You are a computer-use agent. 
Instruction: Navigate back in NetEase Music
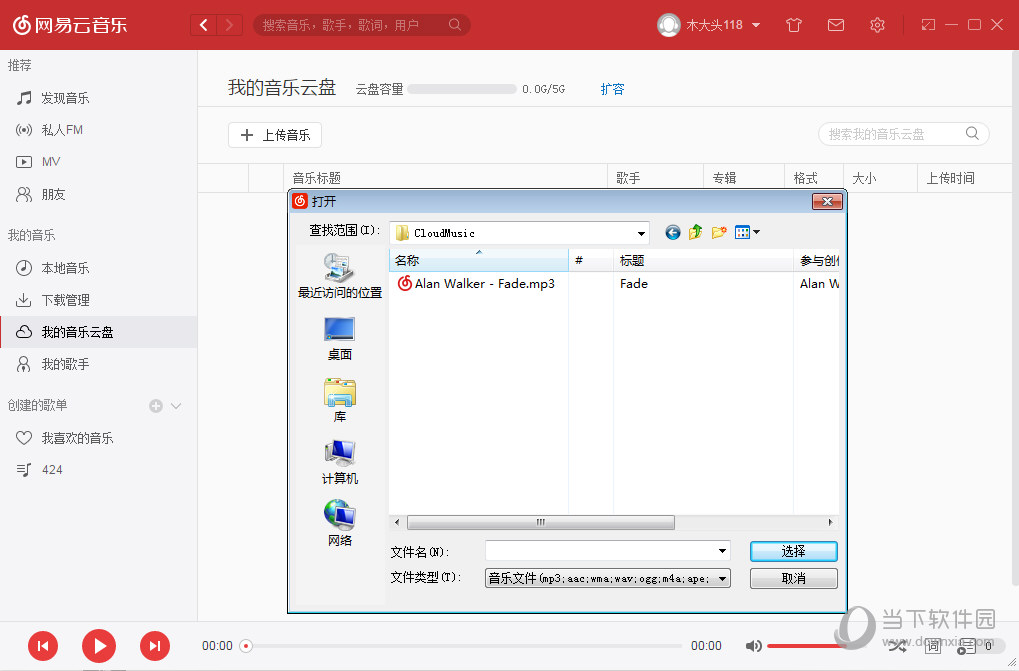pyautogui.click(x=203, y=25)
